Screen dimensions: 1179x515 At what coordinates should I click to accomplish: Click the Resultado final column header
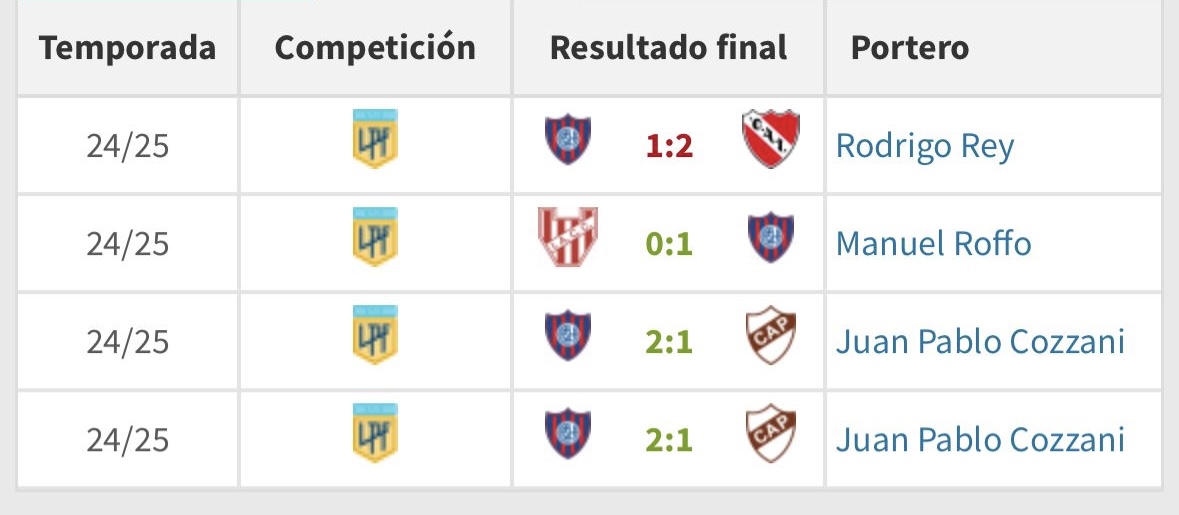(x=668, y=47)
